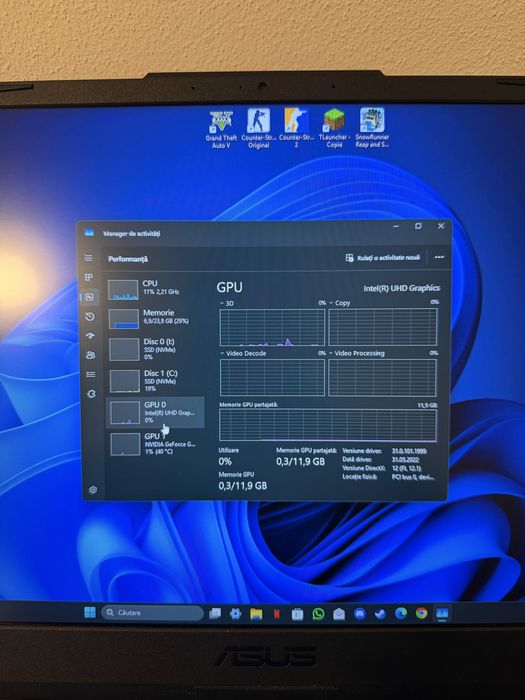Screen dimensions: 525x700
Task: Click the Copy engine usage graph
Action: pos(383,327)
